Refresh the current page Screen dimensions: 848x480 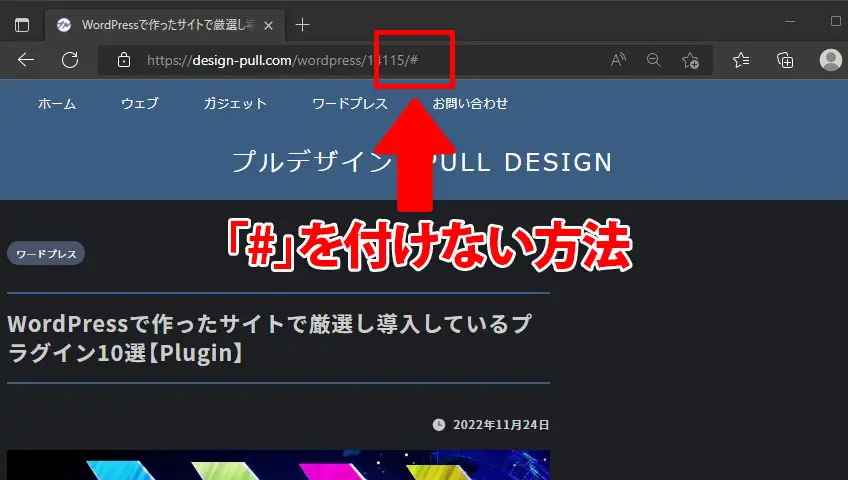[70, 59]
